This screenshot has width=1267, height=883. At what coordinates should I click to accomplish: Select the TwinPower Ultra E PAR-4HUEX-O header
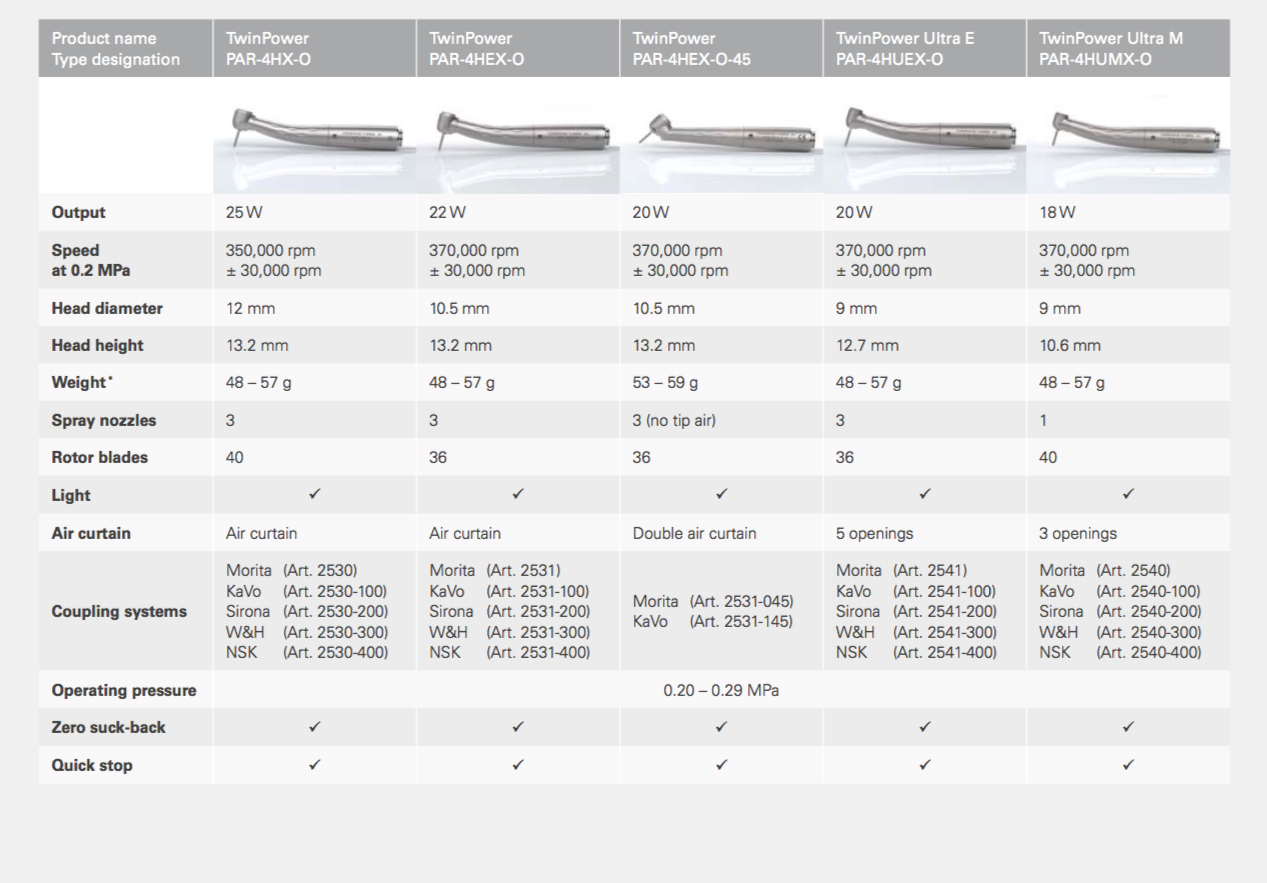coord(926,49)
